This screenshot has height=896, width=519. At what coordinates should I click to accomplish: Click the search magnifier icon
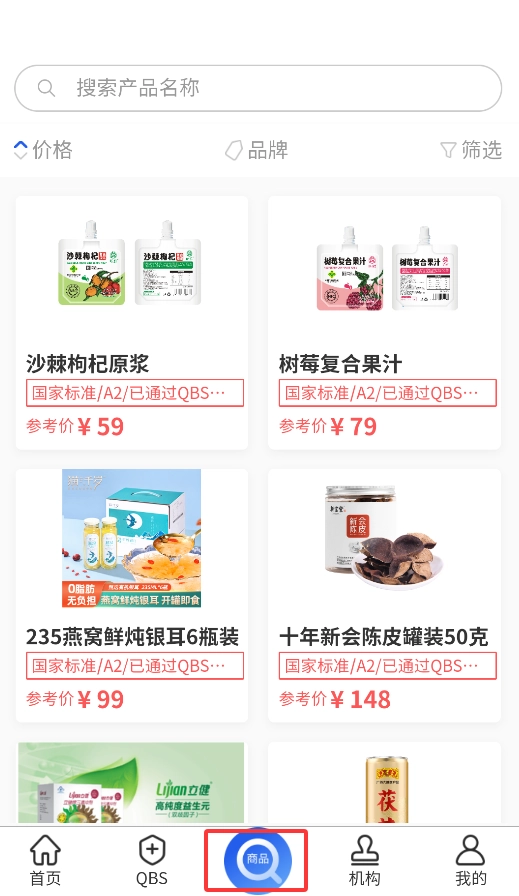46,88
